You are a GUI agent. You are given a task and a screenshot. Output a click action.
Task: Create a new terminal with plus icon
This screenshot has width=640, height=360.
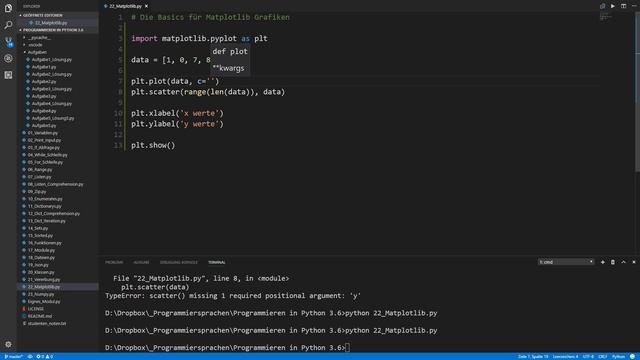(x=602, y=262)
